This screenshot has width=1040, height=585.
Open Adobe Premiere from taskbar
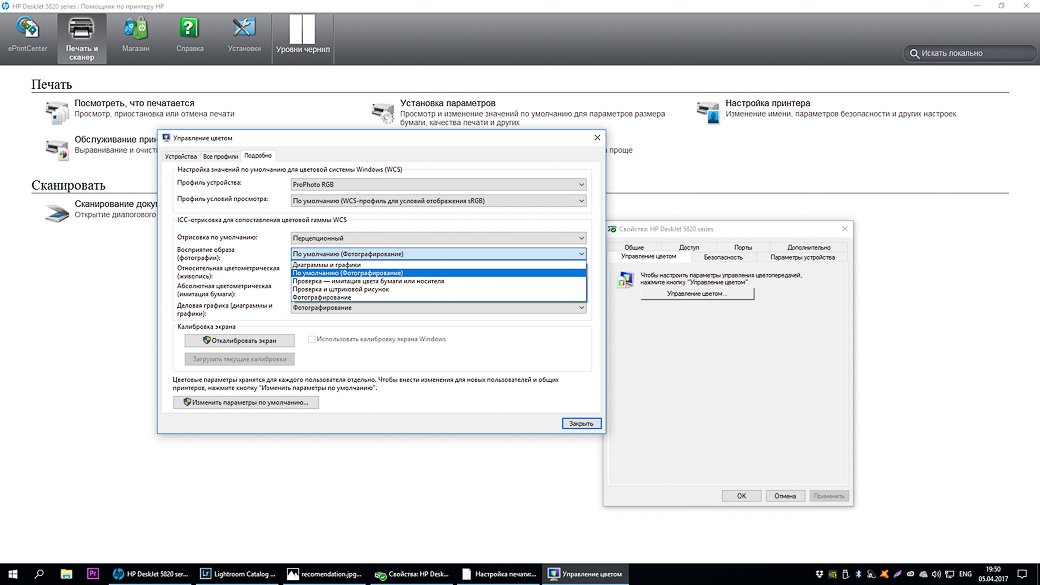(93, 574)
